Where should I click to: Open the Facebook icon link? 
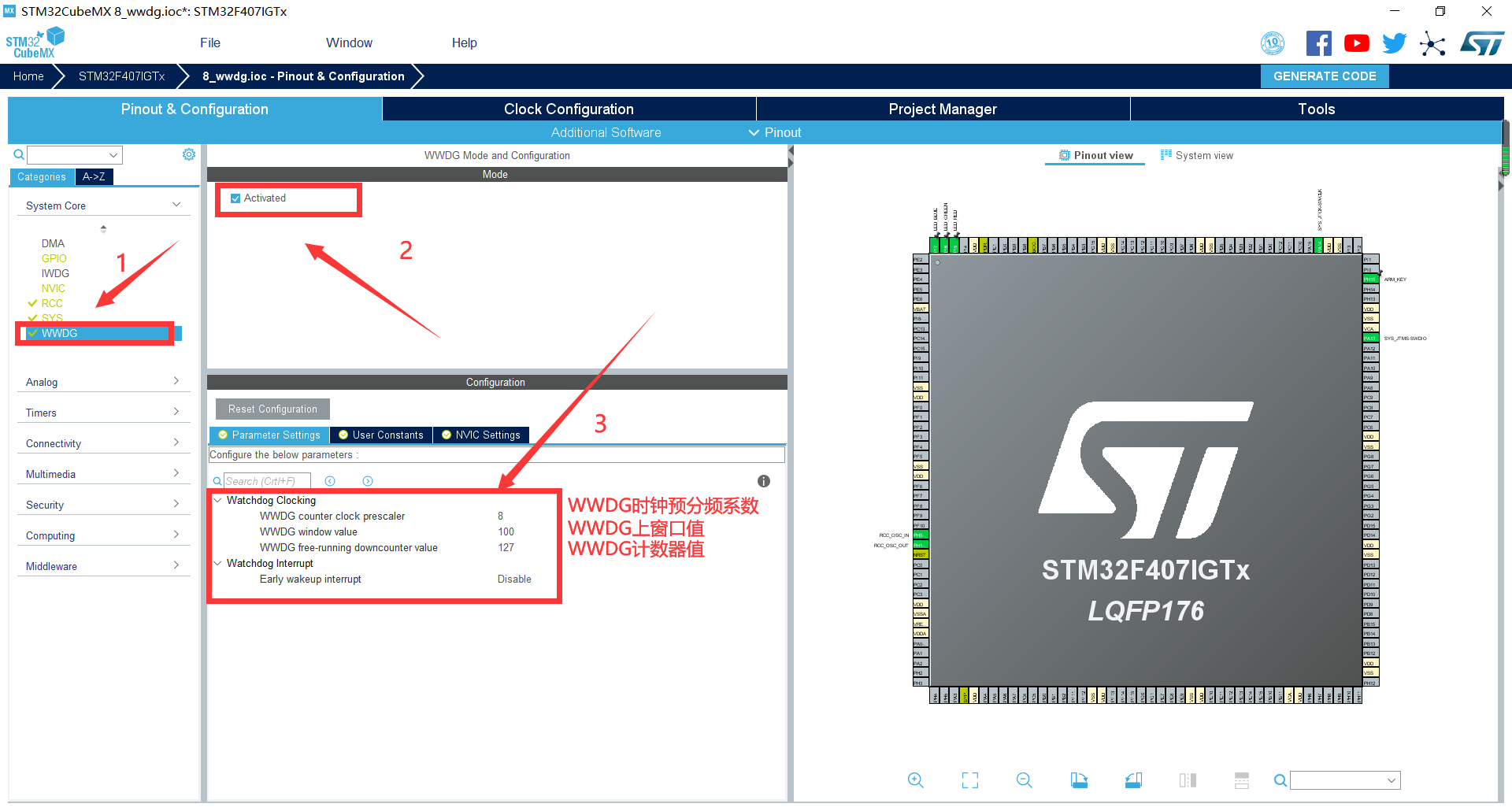click(1318, 43)
